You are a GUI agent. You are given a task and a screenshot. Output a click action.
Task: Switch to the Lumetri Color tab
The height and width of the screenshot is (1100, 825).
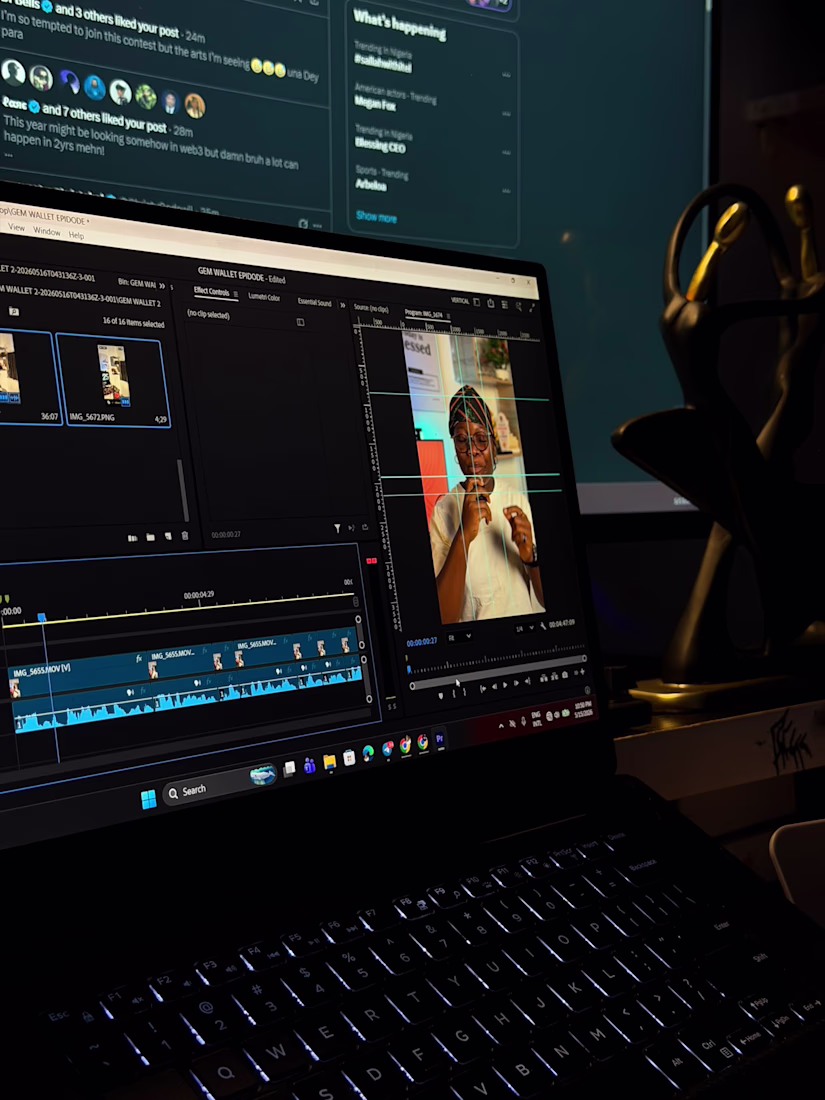pyautogui.click(x=264, y=297)
